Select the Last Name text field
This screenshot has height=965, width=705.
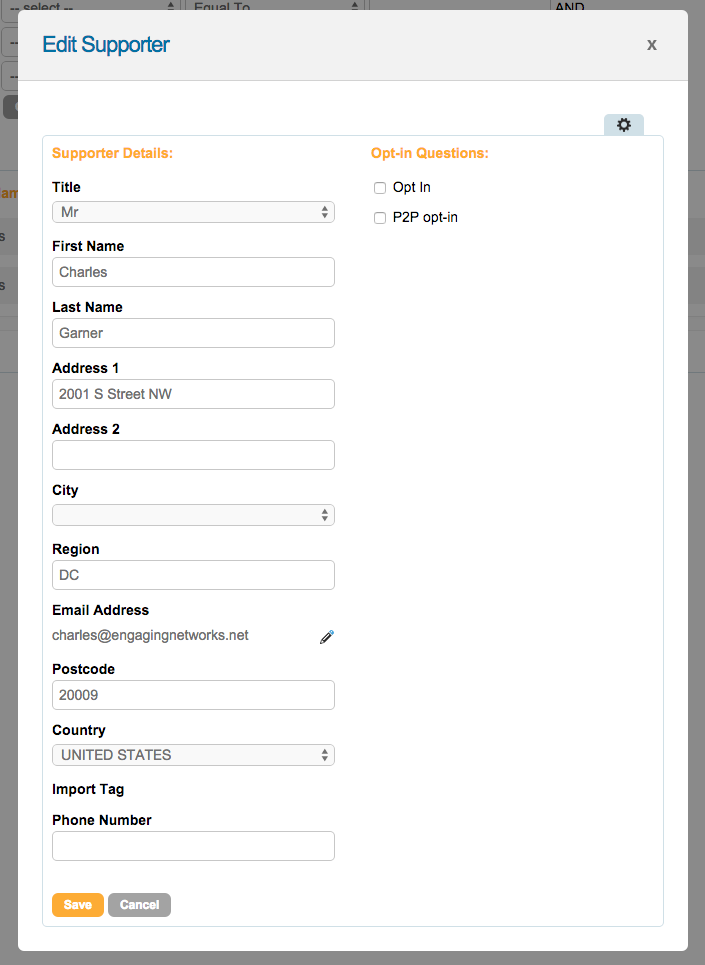(193, 333)
